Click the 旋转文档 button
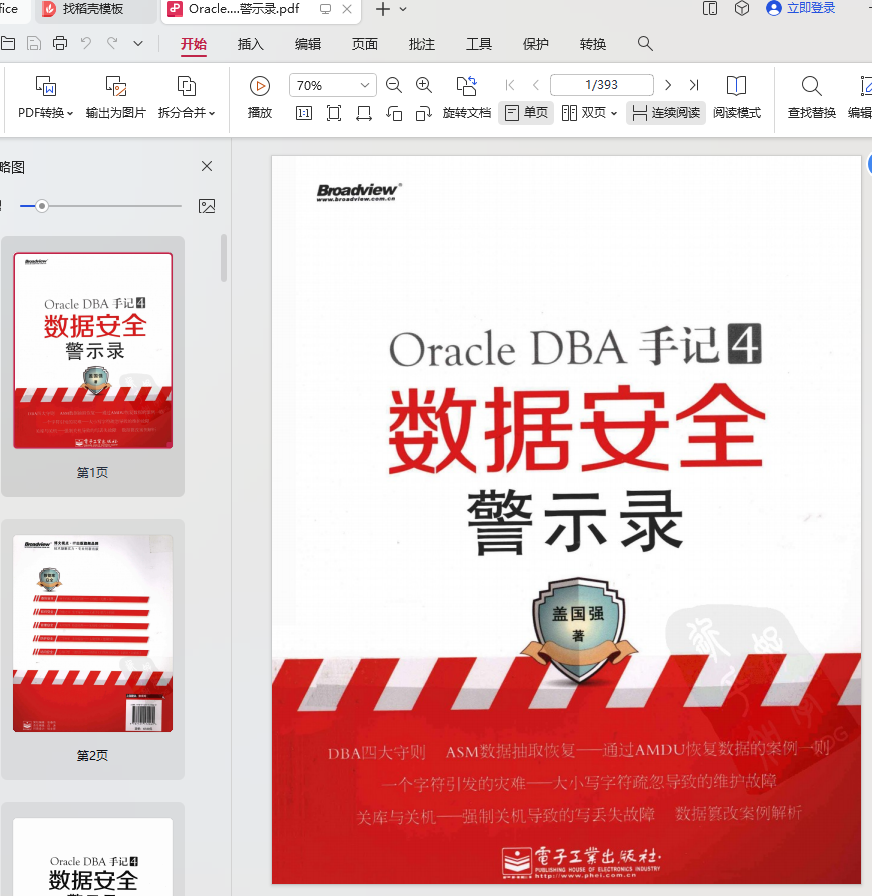Screen dimensions: 872x896 (467, 97)
